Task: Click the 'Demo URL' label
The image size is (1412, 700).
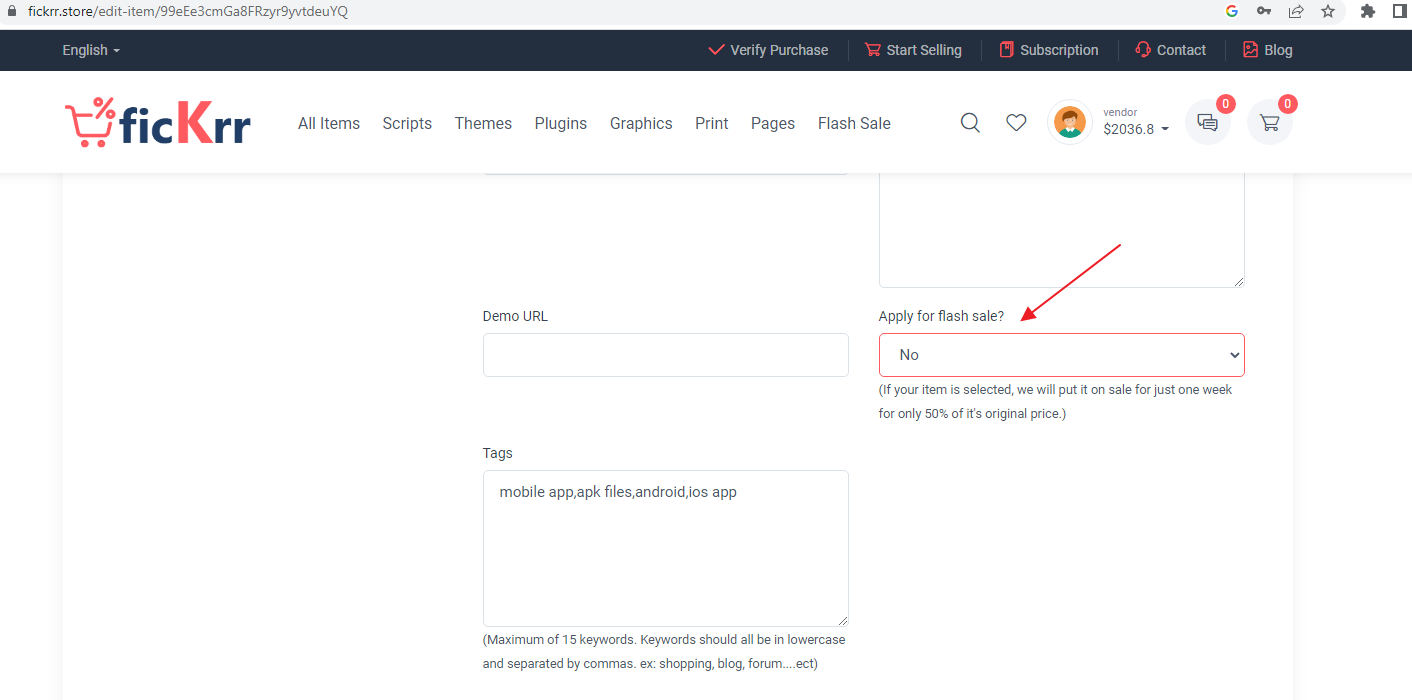Action: point(515,316)
